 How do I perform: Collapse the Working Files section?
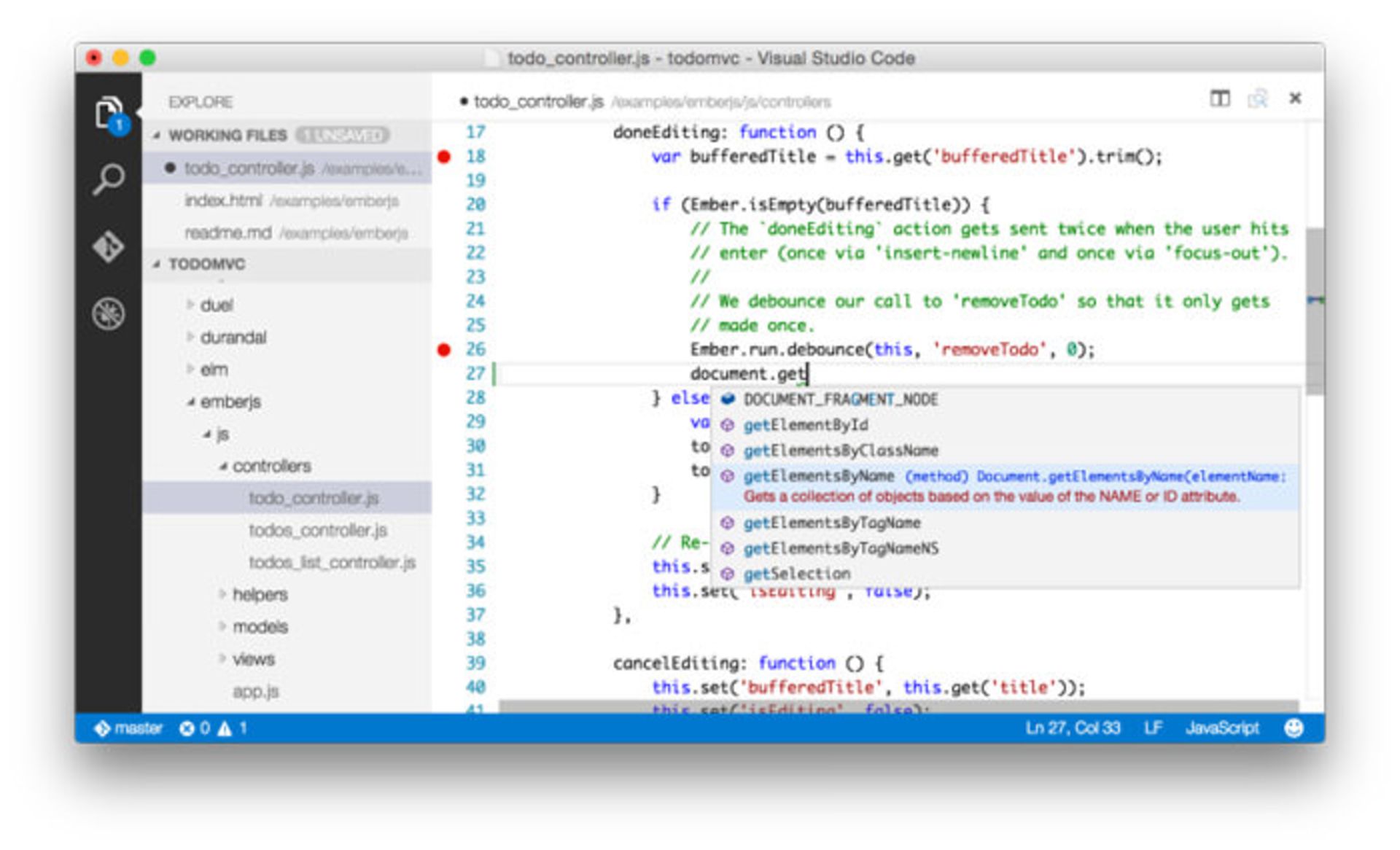coord(157,136)
